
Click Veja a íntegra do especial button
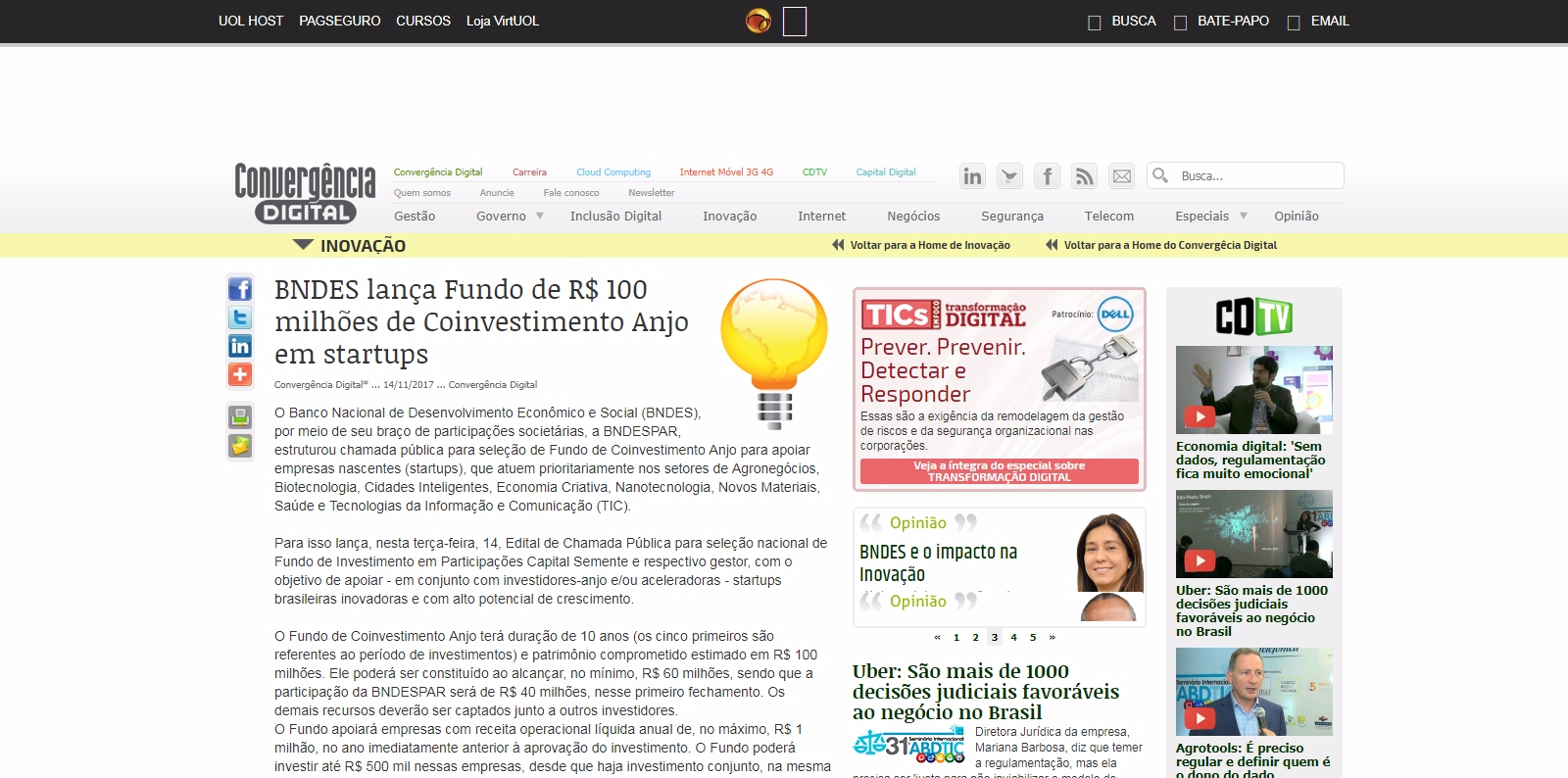click(1000, 471)
